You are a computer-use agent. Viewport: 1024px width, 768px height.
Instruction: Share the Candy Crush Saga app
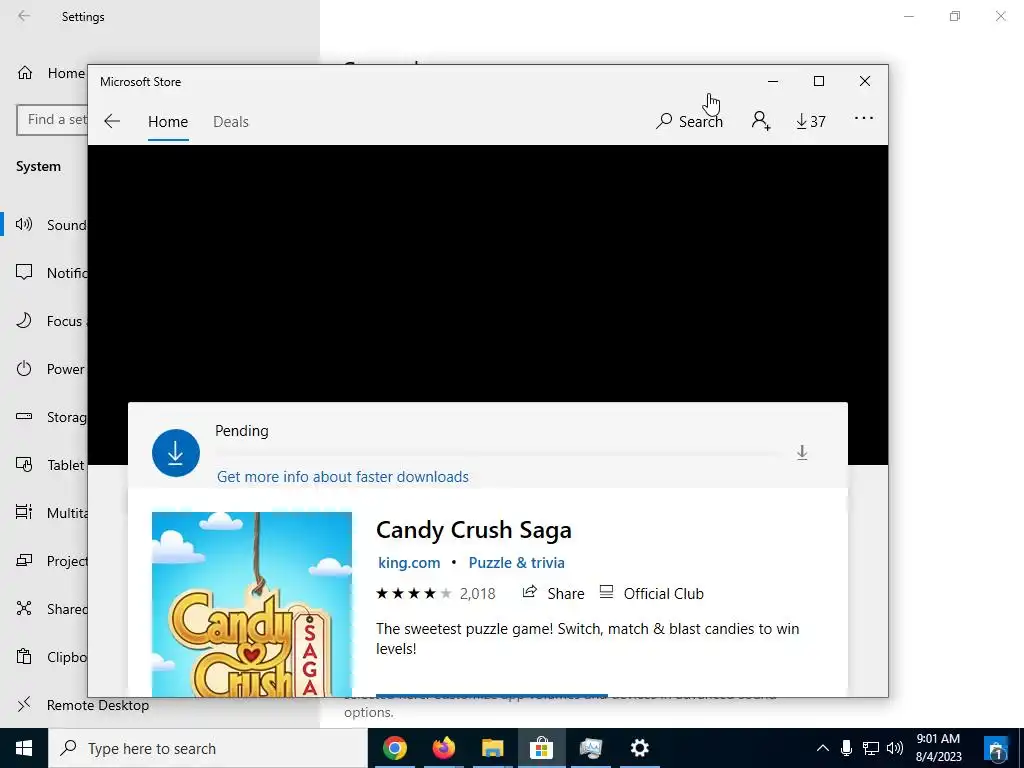(x=553, y=593)
